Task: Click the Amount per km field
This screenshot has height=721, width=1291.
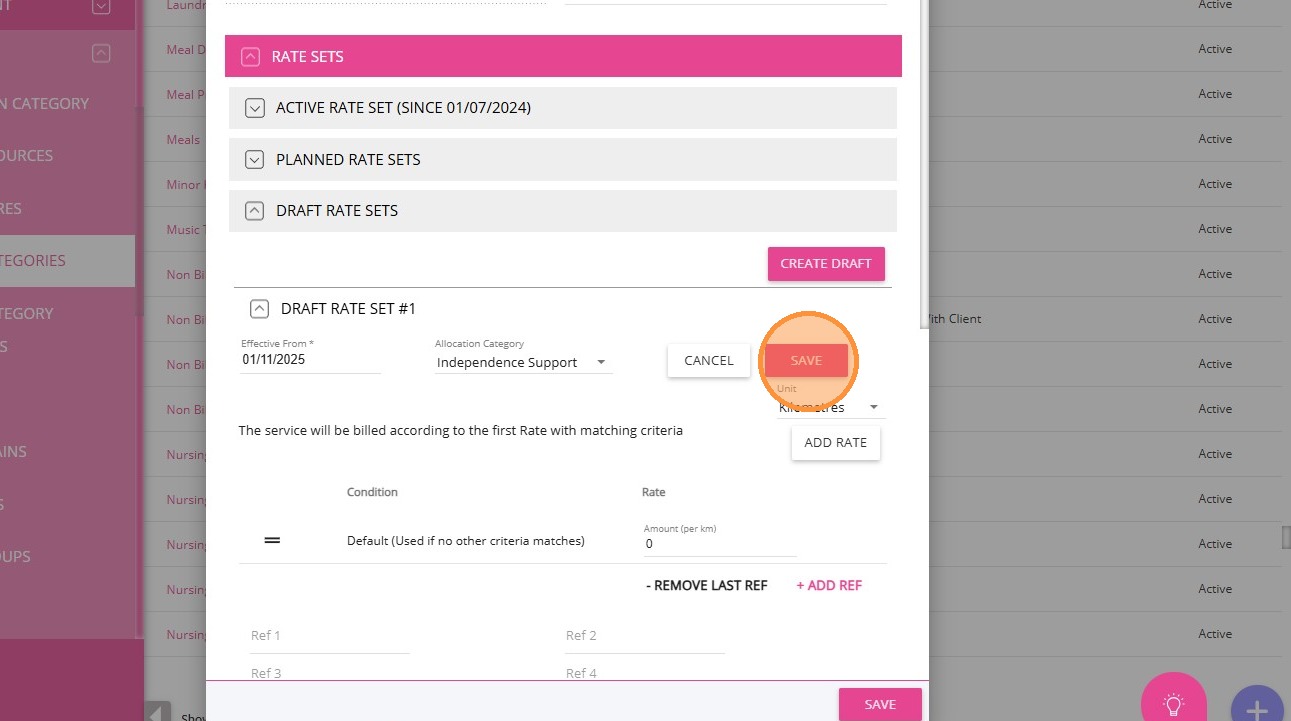Action: (720, 544)
